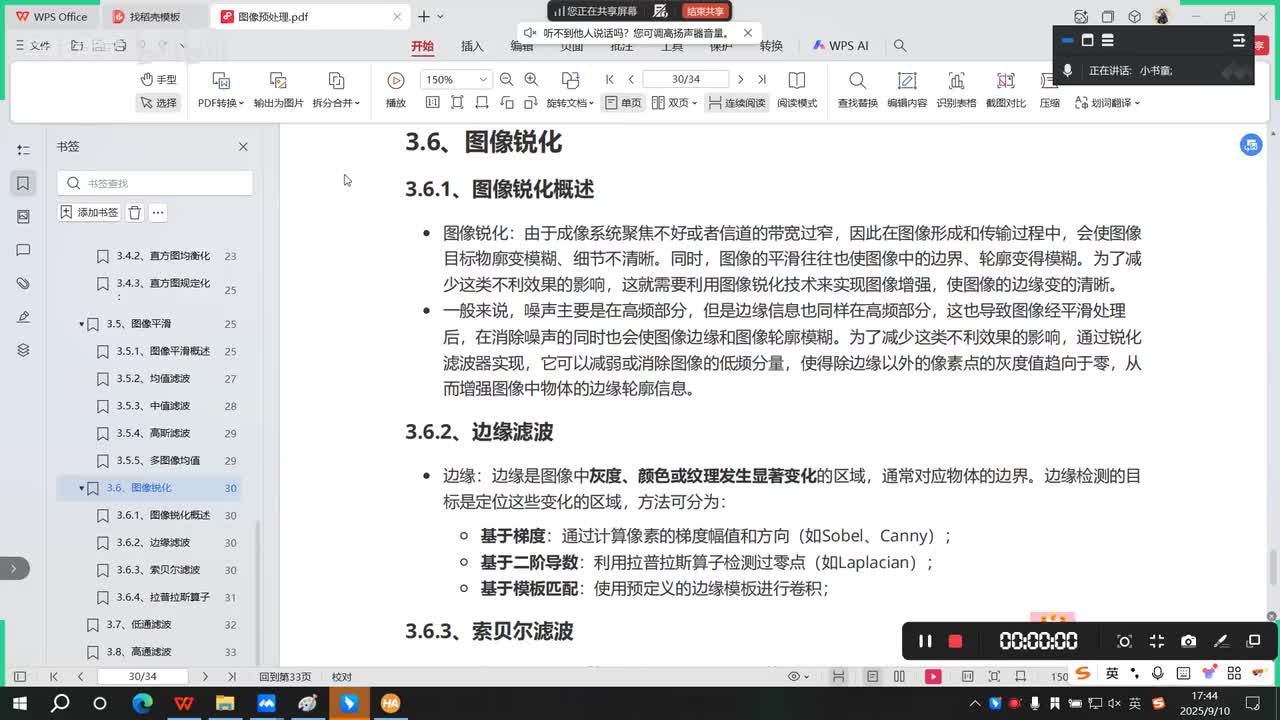Click the 旋转文档 rotate document icon

(x=570, y=80)
